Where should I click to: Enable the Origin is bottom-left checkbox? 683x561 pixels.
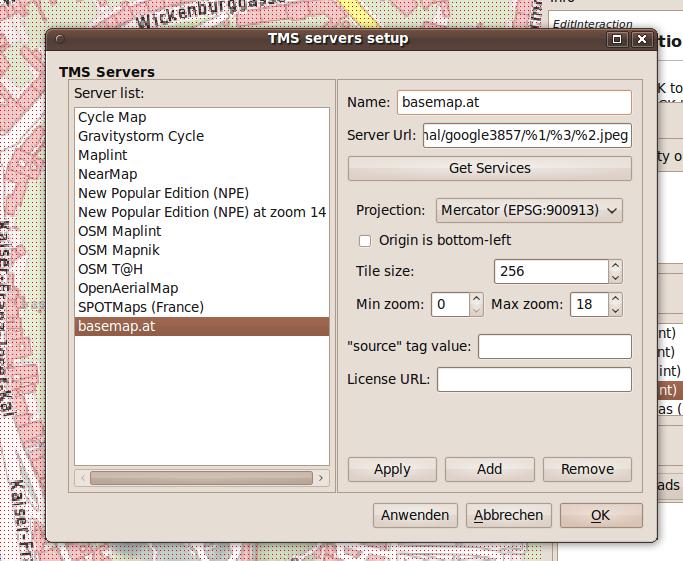click(365, 241)
